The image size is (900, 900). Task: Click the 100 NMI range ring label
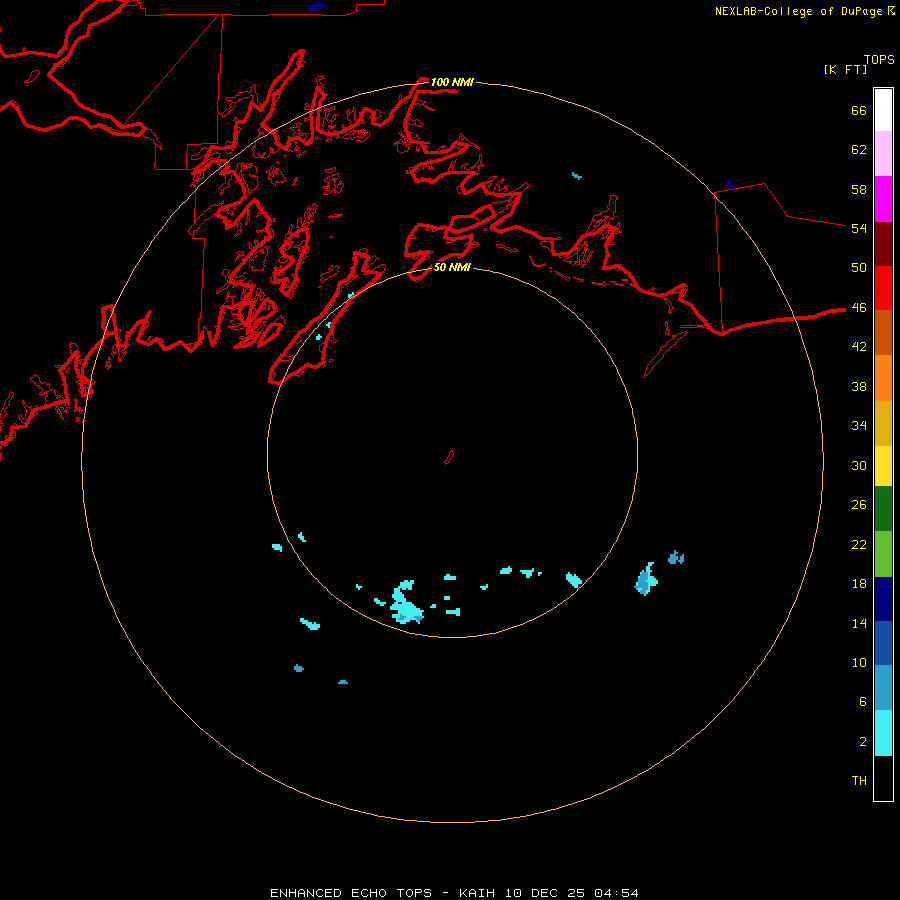coord(452,82)
